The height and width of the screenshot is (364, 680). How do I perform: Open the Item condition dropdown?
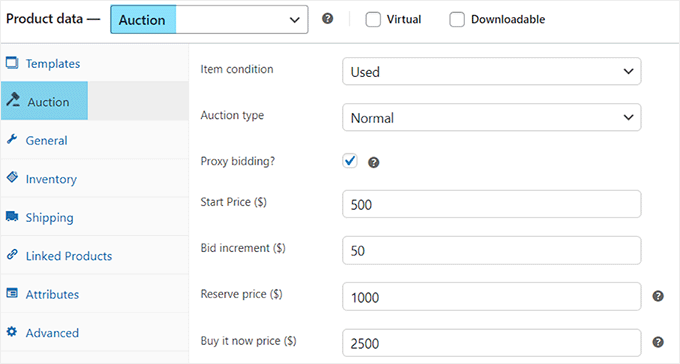pyautogui.click(x=491, y=72)
